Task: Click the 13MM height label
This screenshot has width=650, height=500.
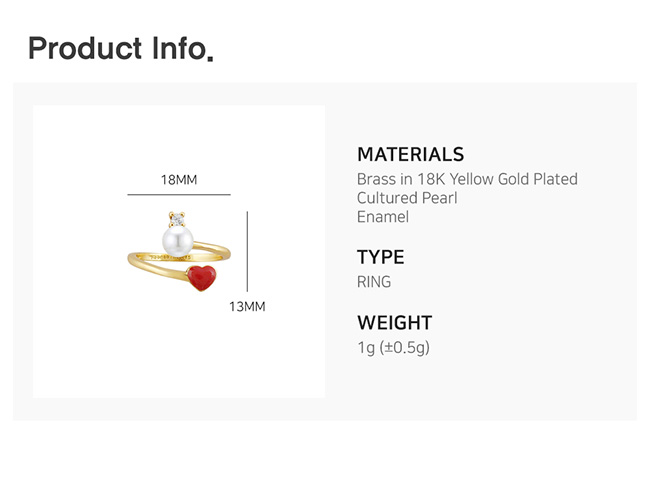Action: point(247,307)
